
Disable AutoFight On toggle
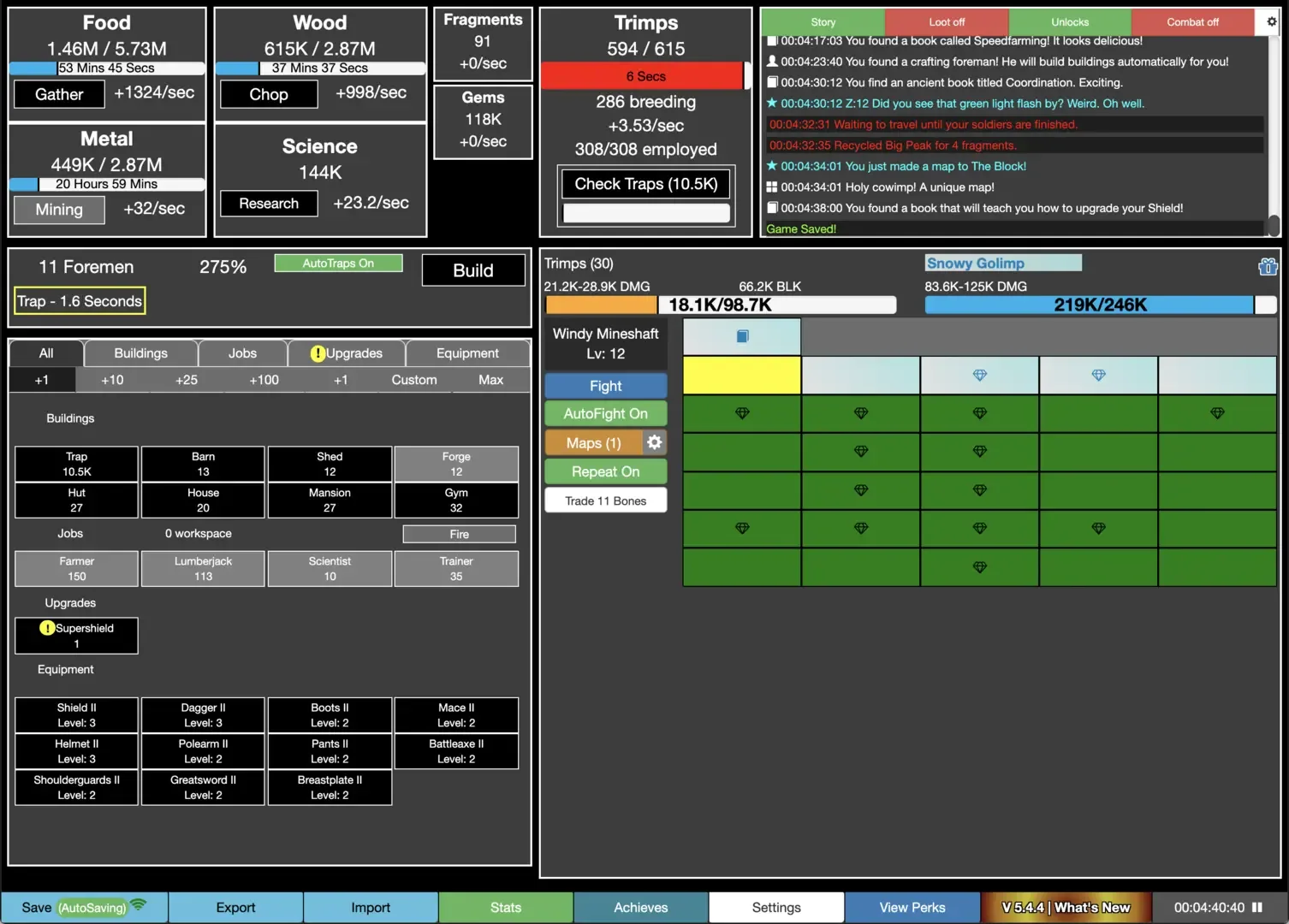click(x=605, y=414)
